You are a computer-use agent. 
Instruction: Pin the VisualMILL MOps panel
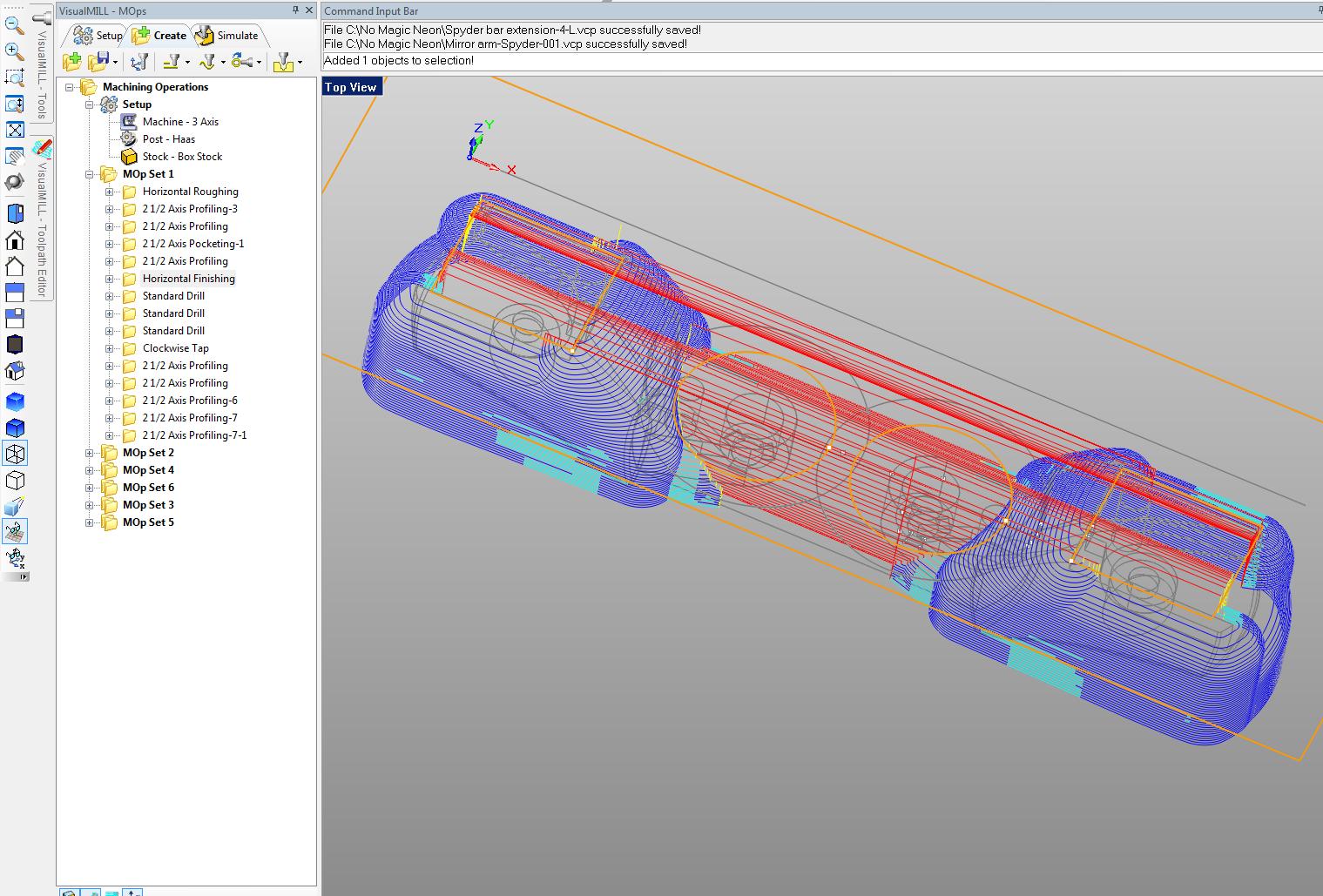(x=295, y=10)
